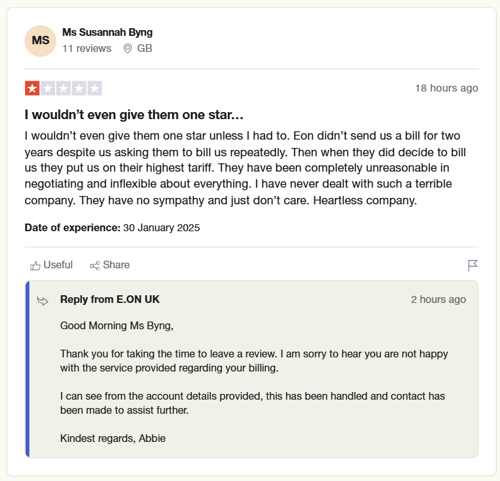500x481 pixels.
Task: View the reviewer's 11 reviews count
Action: tap(87, 48)
